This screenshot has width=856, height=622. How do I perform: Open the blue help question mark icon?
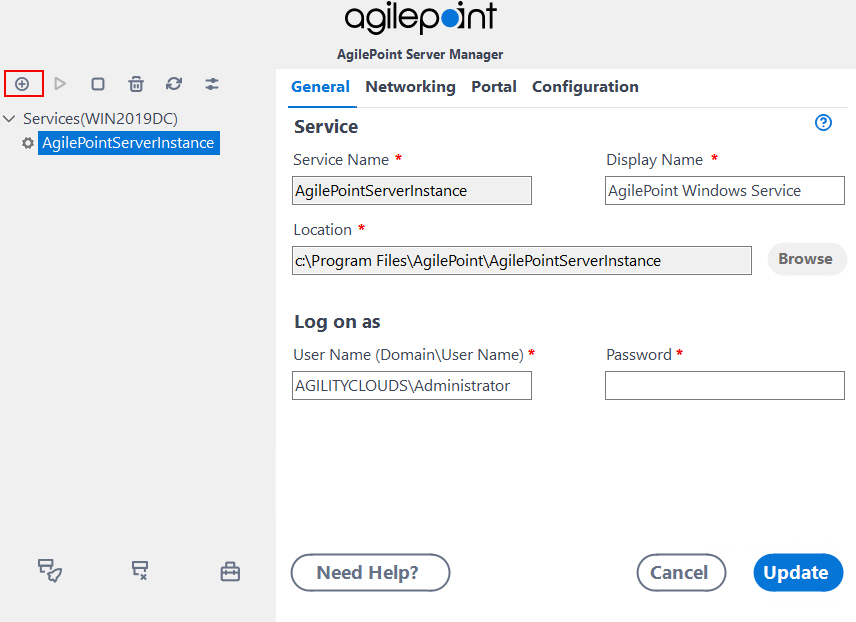point(823,123)
